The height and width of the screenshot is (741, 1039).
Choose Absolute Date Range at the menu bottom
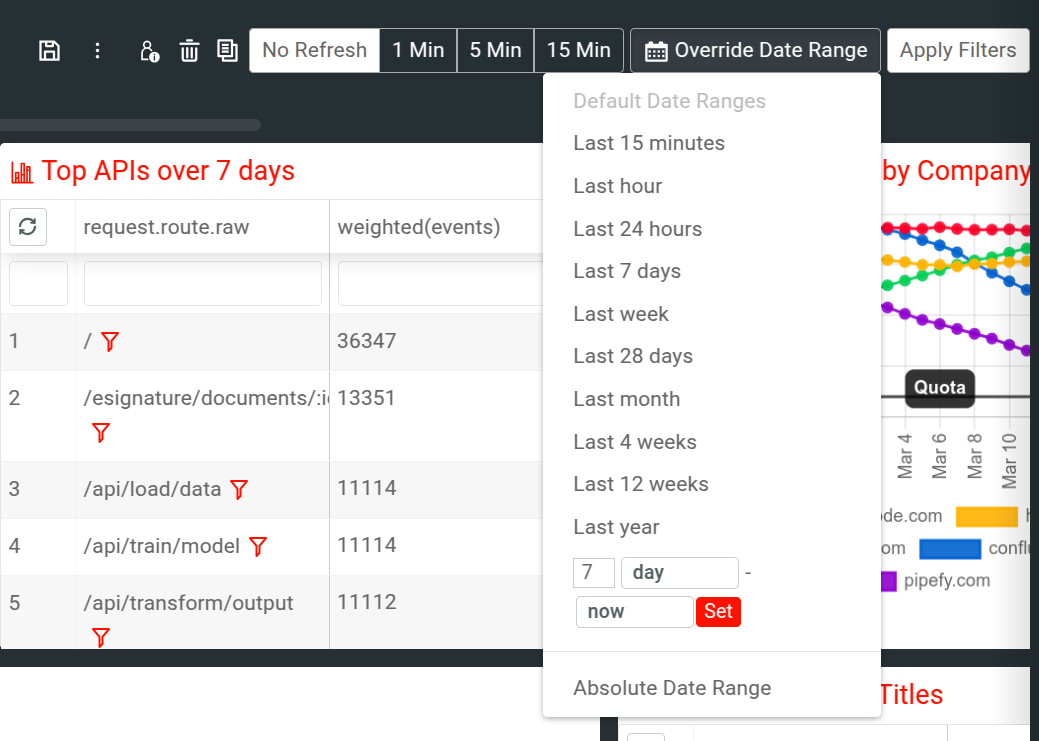pos(672,688)
